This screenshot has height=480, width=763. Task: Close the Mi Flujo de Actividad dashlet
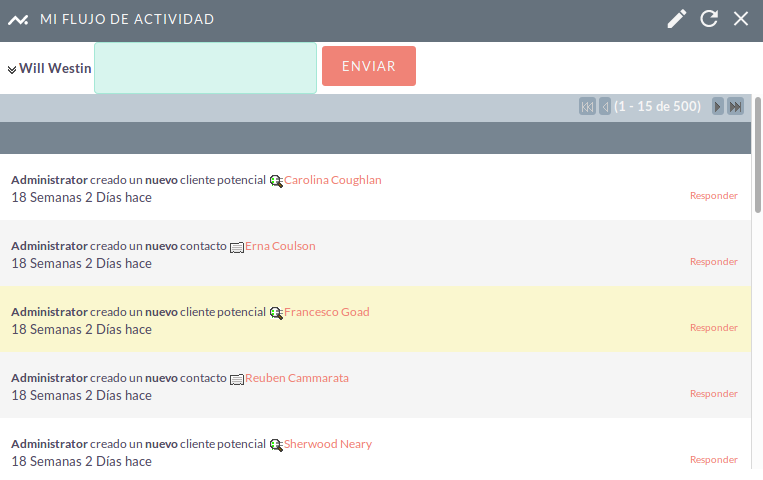pyautogui.click(x=741, y=19)
